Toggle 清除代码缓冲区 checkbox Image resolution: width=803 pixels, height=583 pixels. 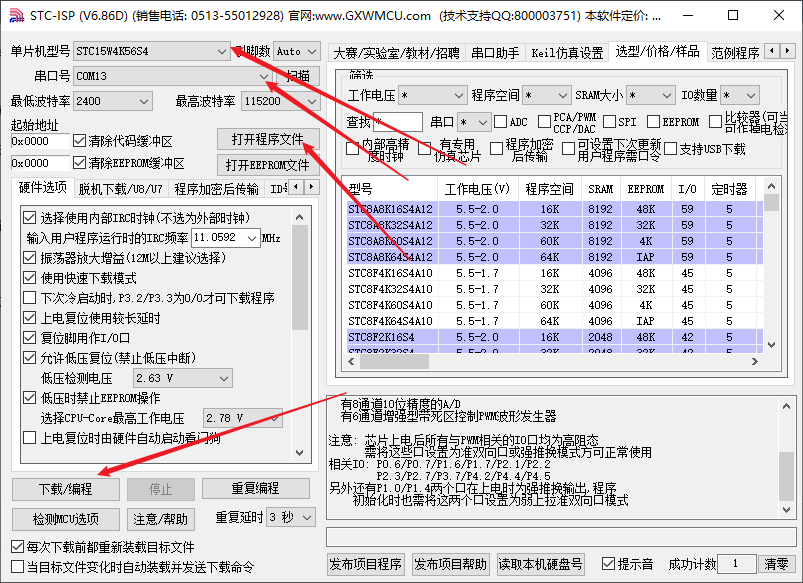tap(79, 140)
